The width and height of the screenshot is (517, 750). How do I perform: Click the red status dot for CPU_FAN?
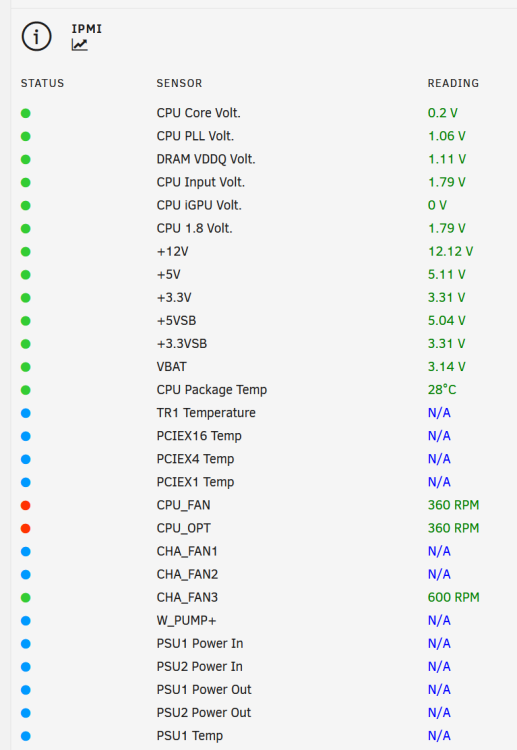[26, 505]
